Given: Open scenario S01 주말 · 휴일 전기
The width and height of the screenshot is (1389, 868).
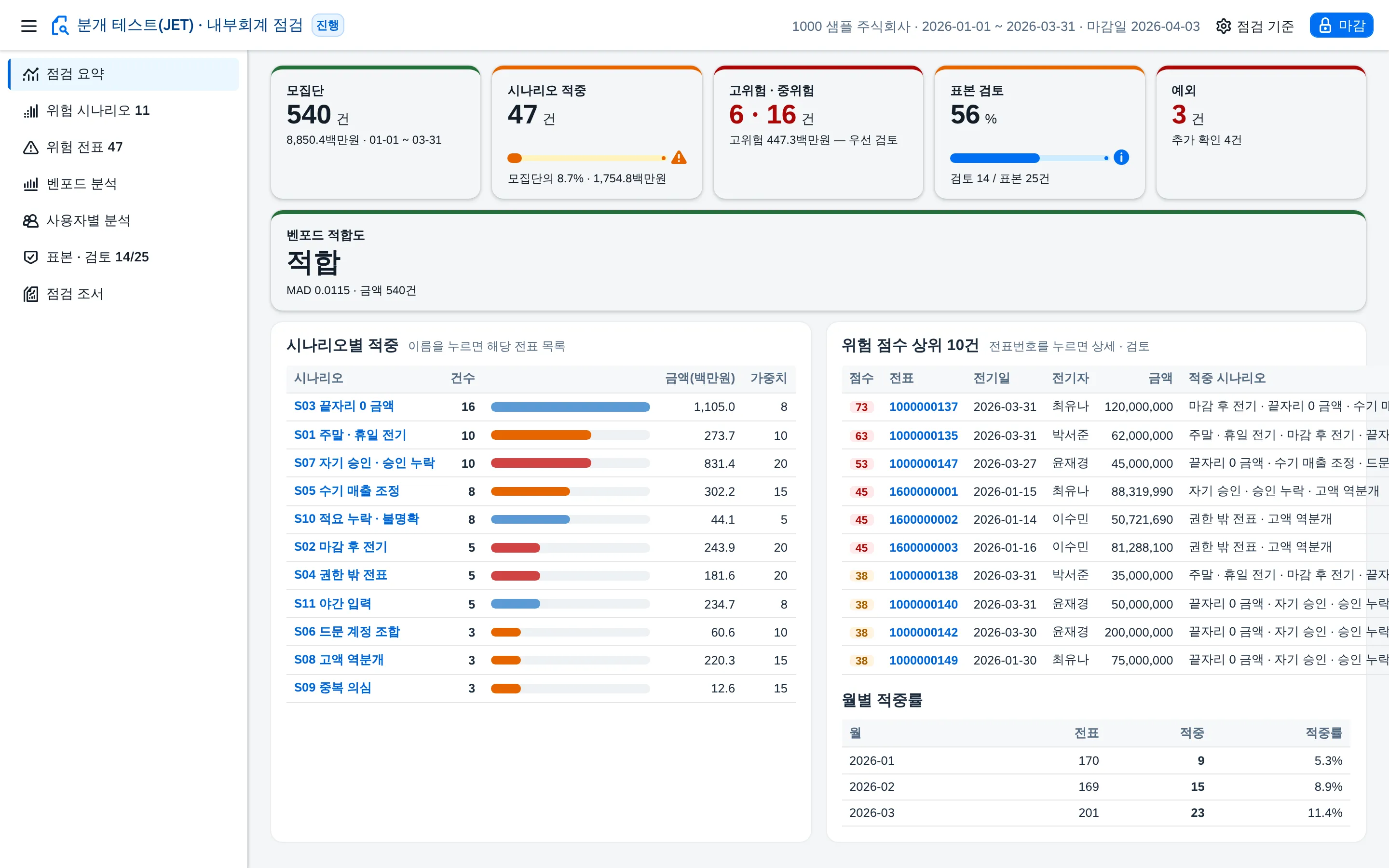Looking at the screenshot, I should pyautogui.click(x=350, y=435).
